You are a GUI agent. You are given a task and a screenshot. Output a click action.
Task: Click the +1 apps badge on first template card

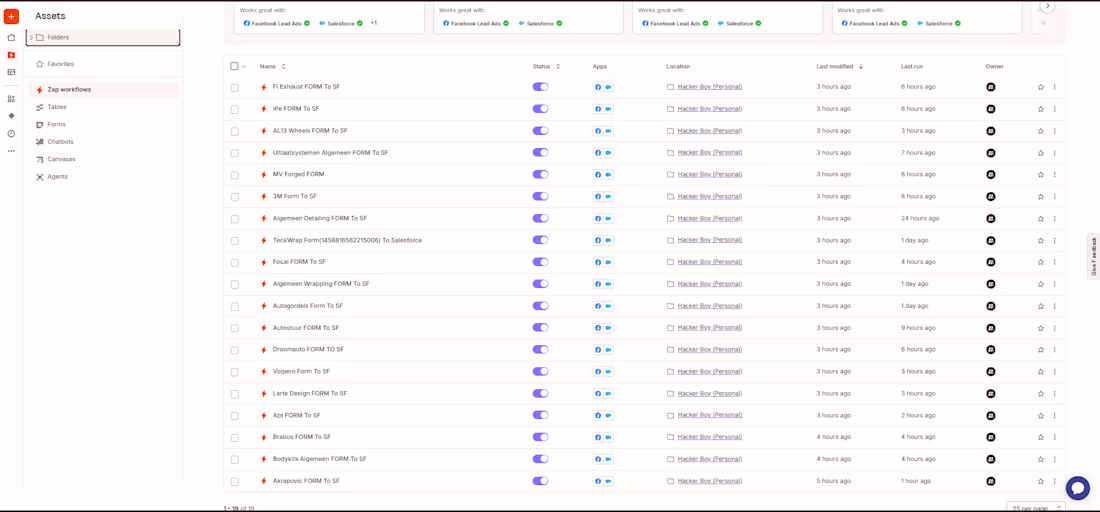(373, 23)
